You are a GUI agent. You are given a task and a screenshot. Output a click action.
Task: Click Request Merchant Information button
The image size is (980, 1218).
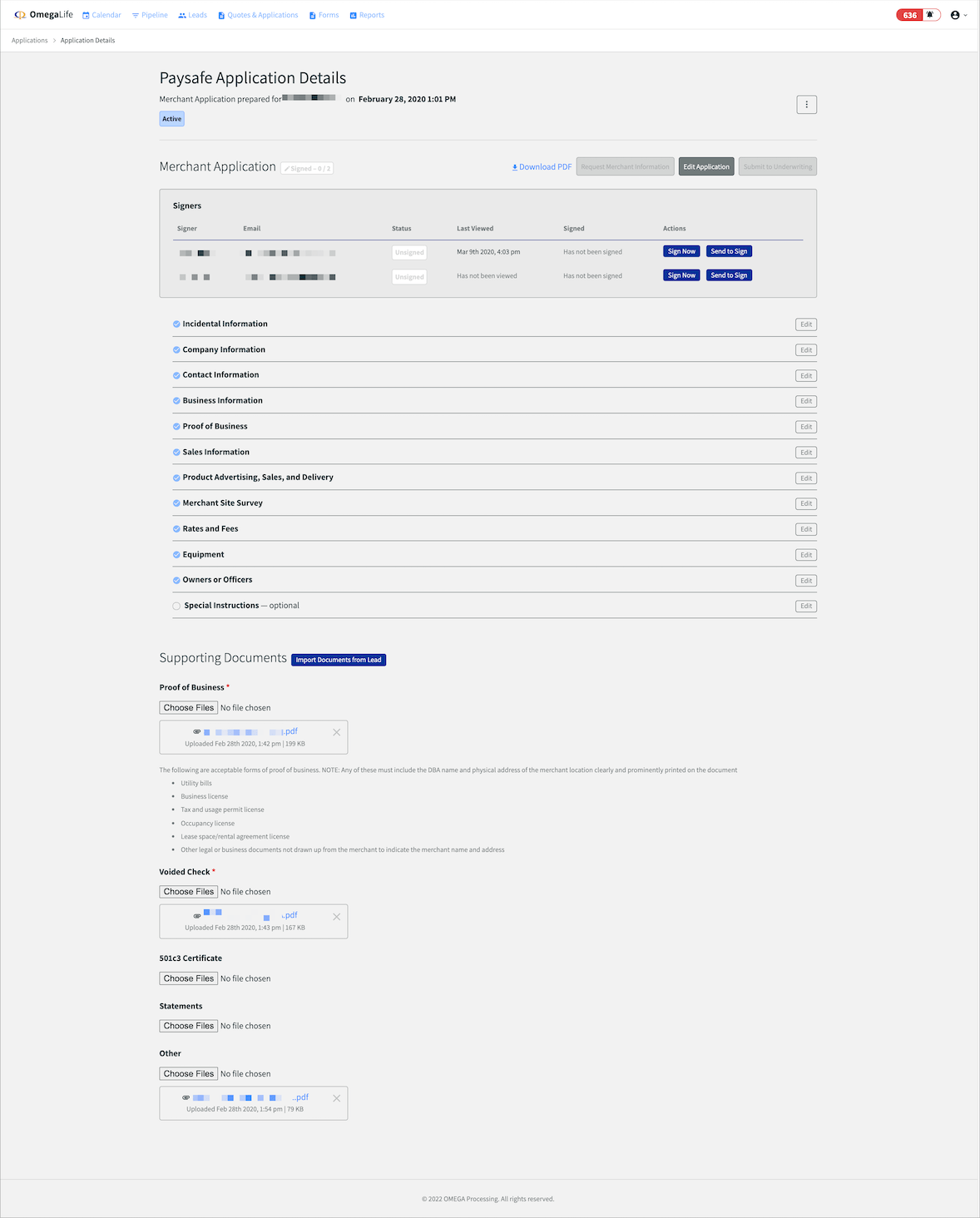click(625, 166)
